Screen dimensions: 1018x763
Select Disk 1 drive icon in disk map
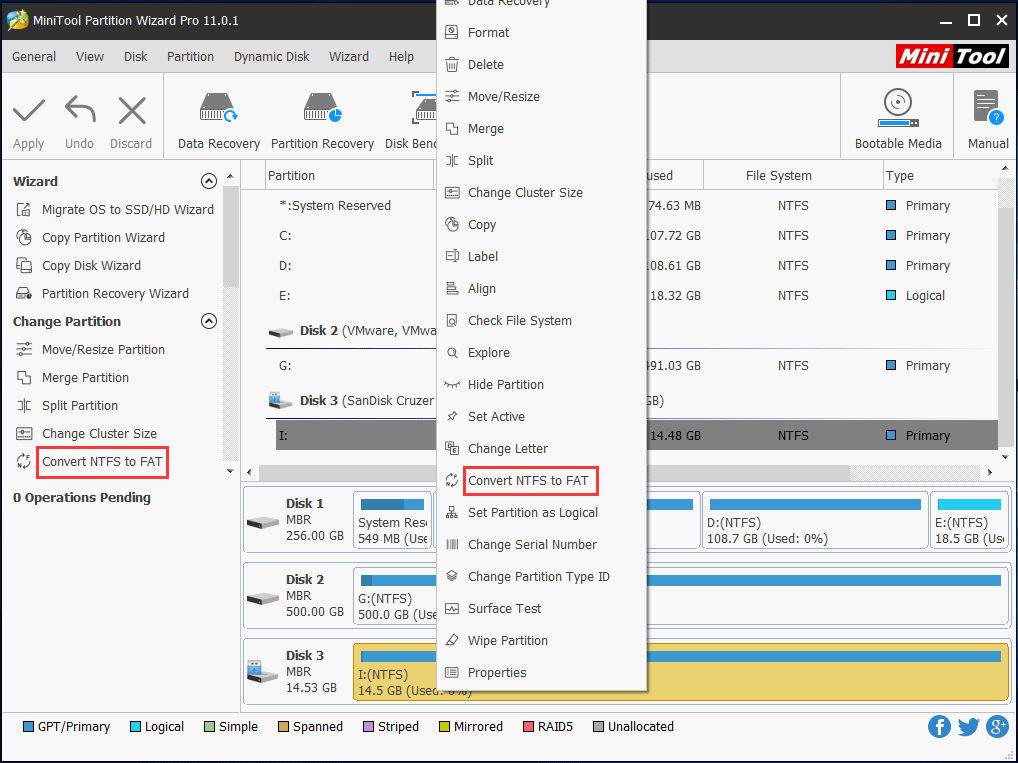point(263,521)
